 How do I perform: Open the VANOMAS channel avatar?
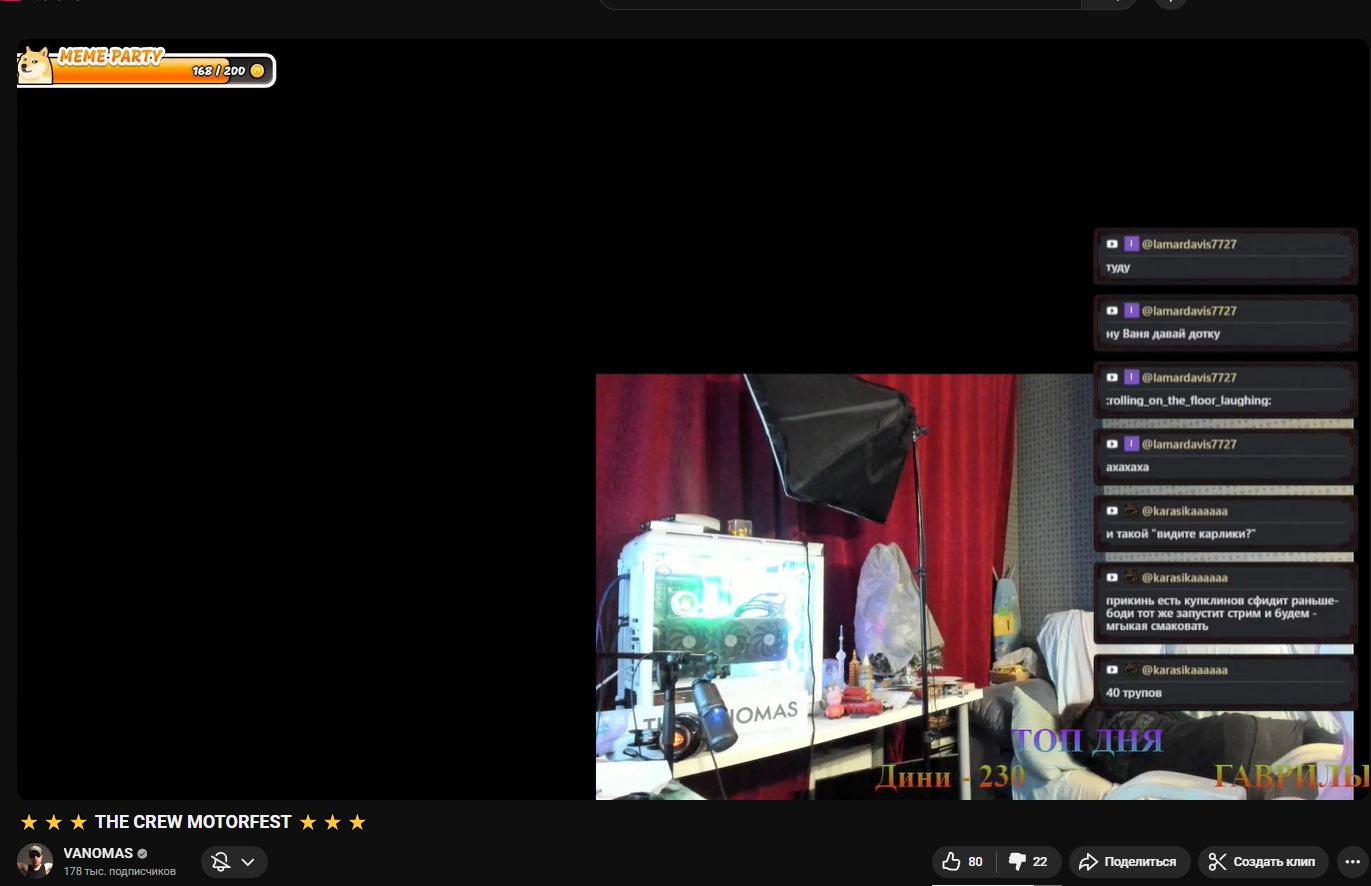(35, 861)
